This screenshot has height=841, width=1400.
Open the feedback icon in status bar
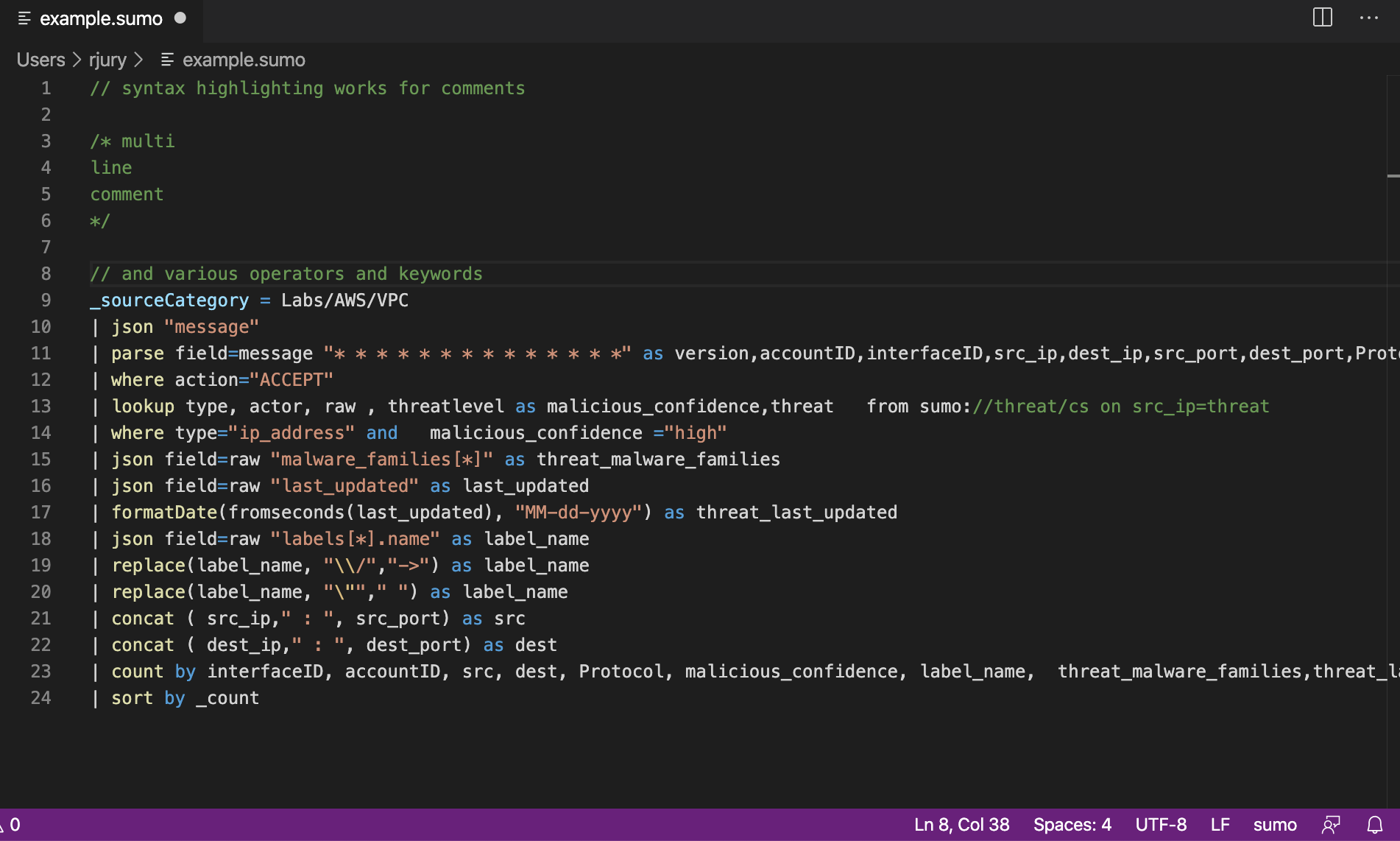[x=1331, y=825]
